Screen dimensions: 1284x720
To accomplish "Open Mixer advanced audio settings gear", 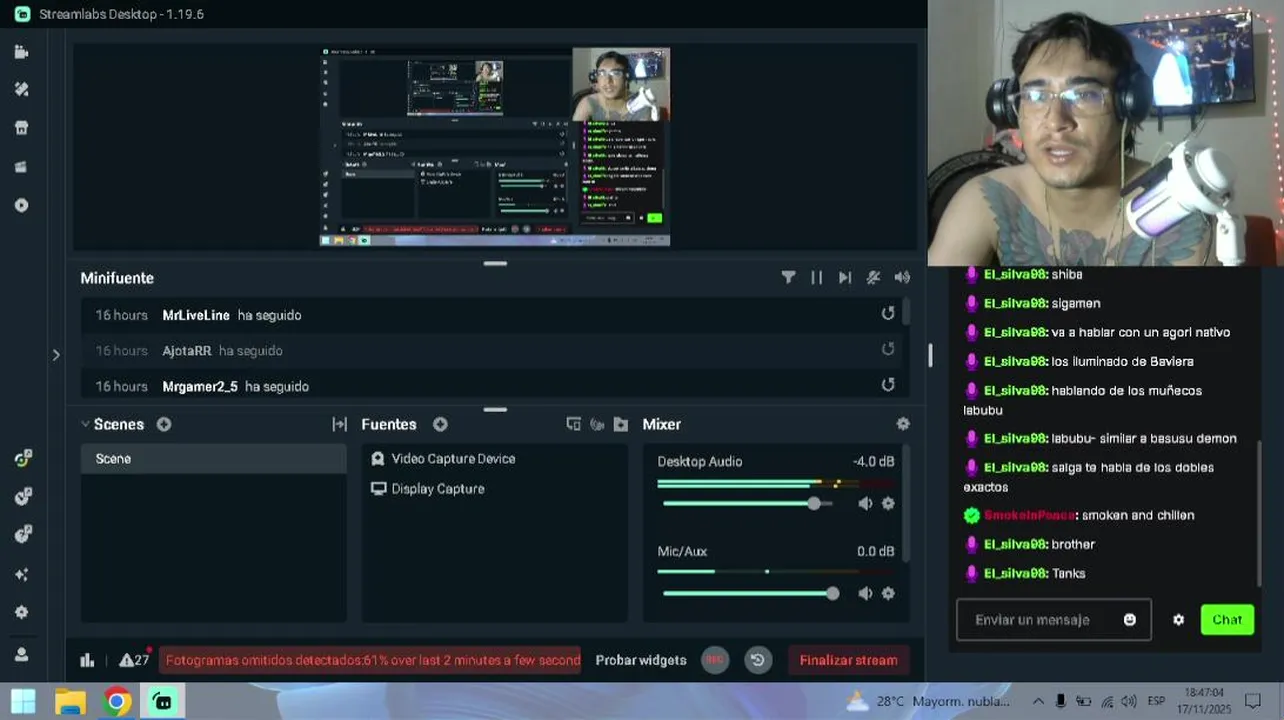I will point(903,424).
